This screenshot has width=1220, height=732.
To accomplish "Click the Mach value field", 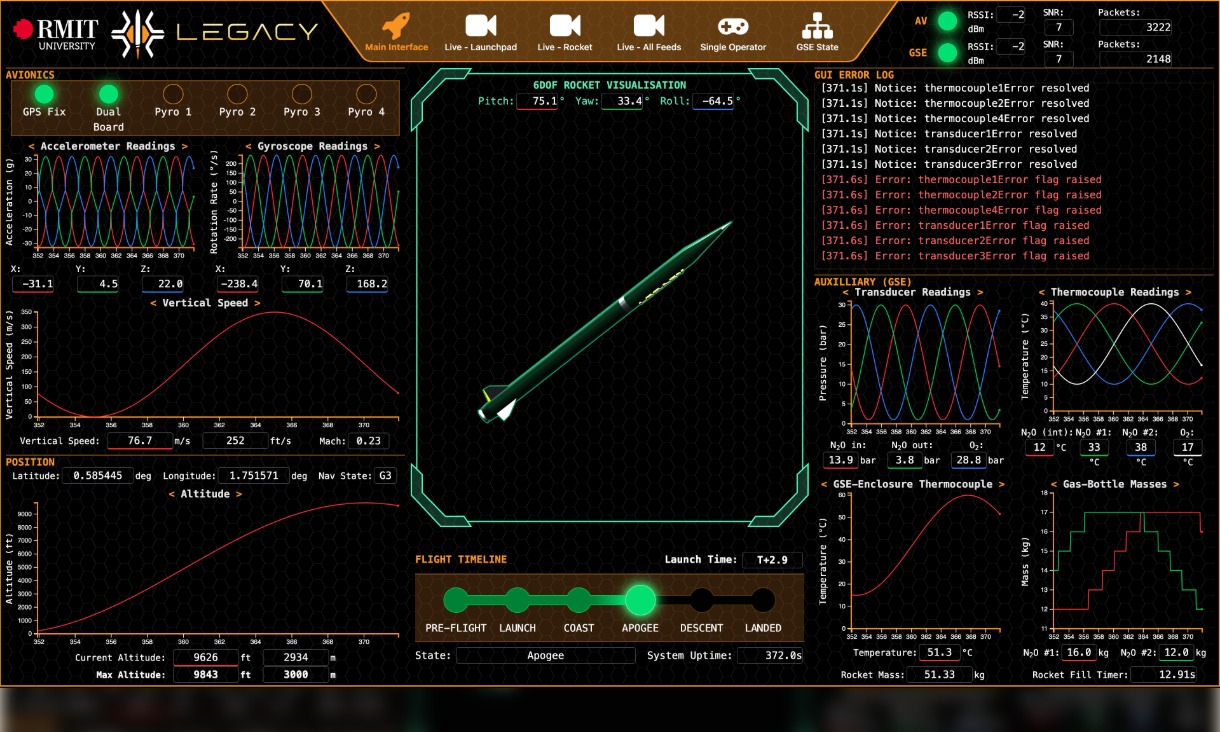I will coord(369,441).
